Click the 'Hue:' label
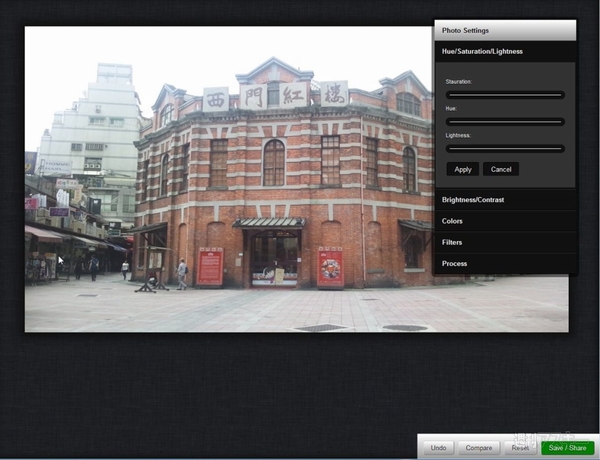Viewport: 600px width, 460px height. (451, 109)
